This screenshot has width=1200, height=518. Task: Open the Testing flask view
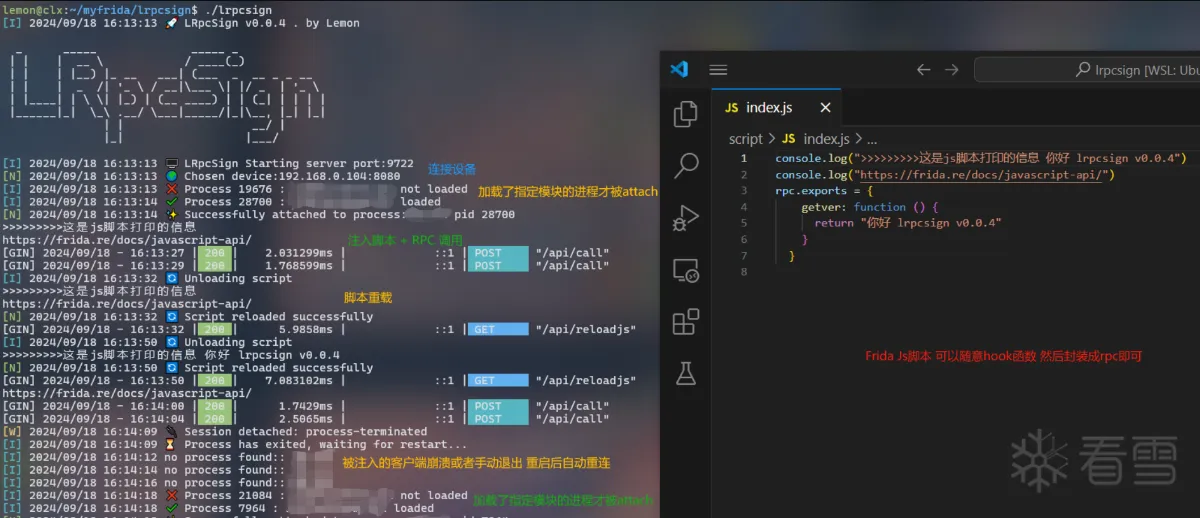pos(685,373)
